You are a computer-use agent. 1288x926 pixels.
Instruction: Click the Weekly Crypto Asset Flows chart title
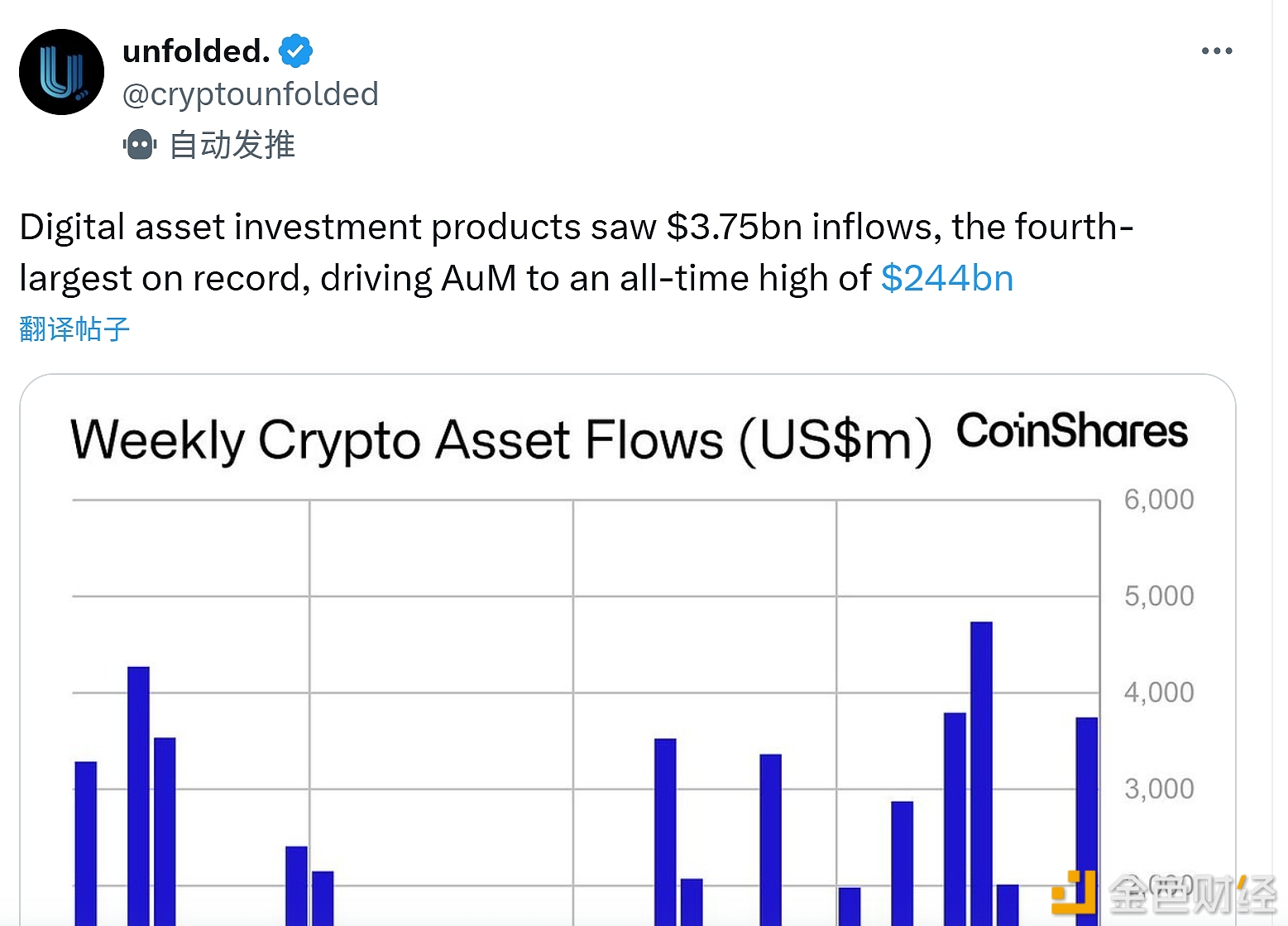pos(500,439)
